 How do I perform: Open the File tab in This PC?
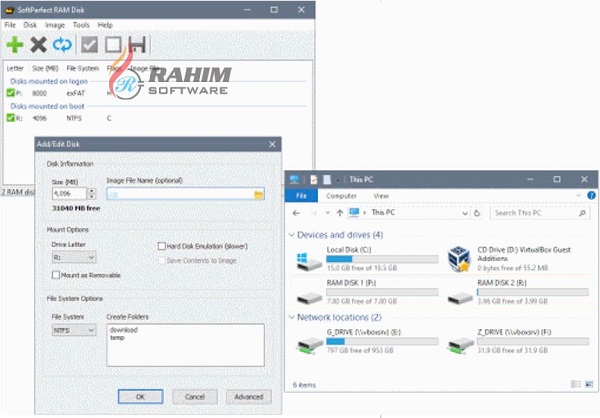tap(301, 196)
